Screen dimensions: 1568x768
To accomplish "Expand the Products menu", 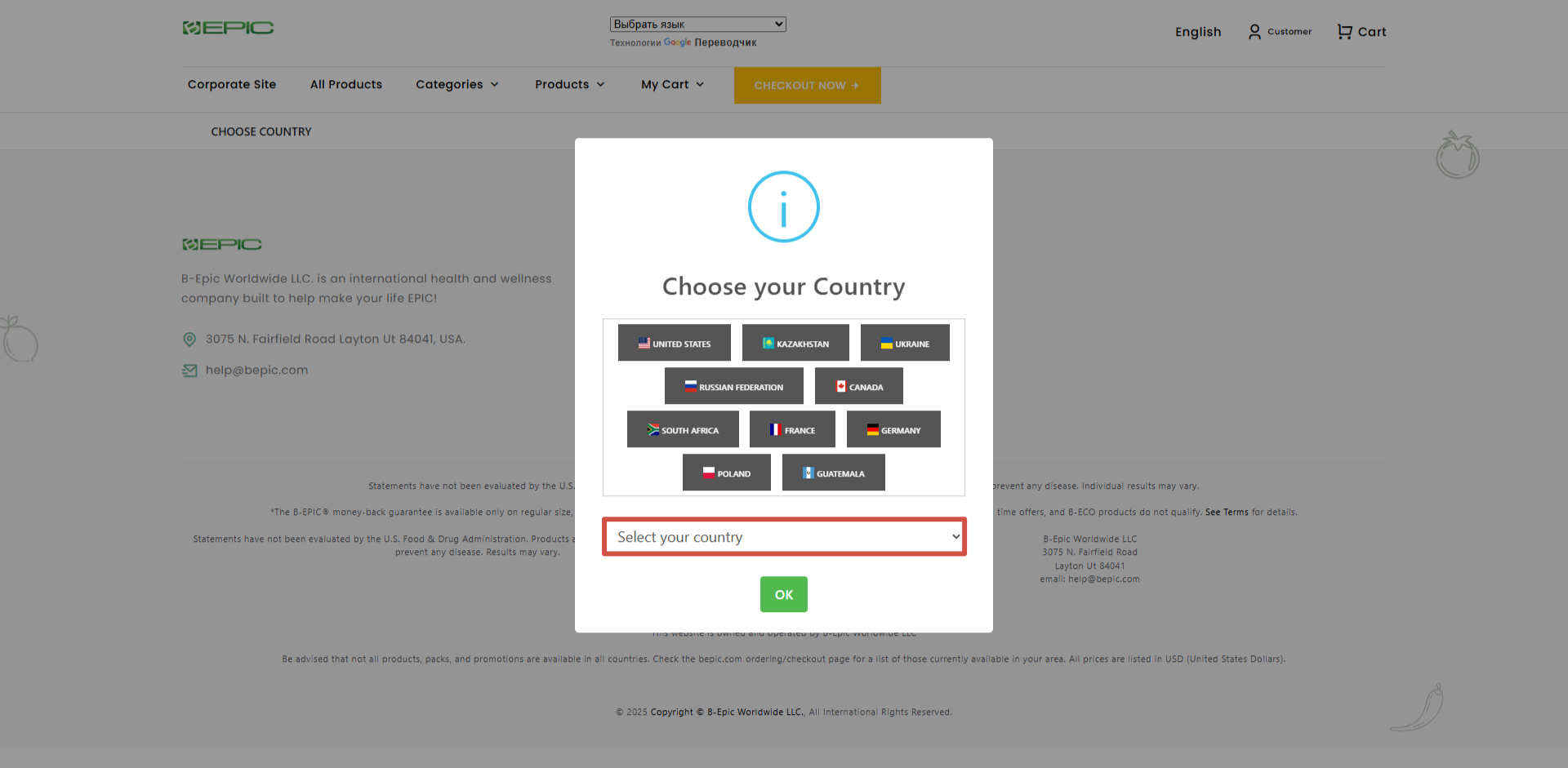I will [570, 85].
